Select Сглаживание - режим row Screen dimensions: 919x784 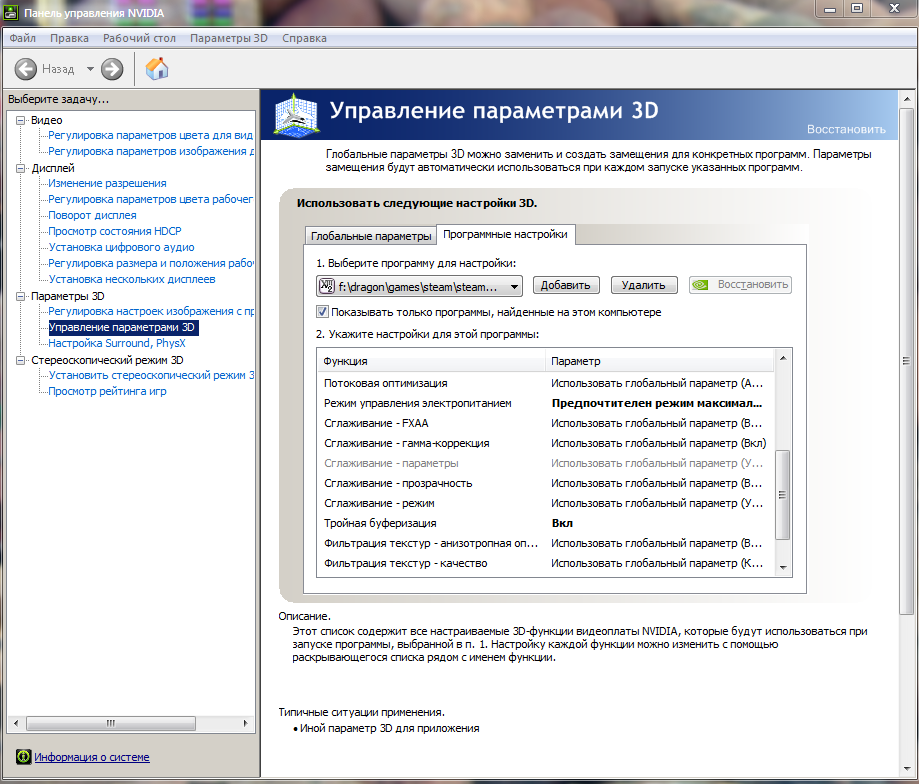[x=545, y=503]
